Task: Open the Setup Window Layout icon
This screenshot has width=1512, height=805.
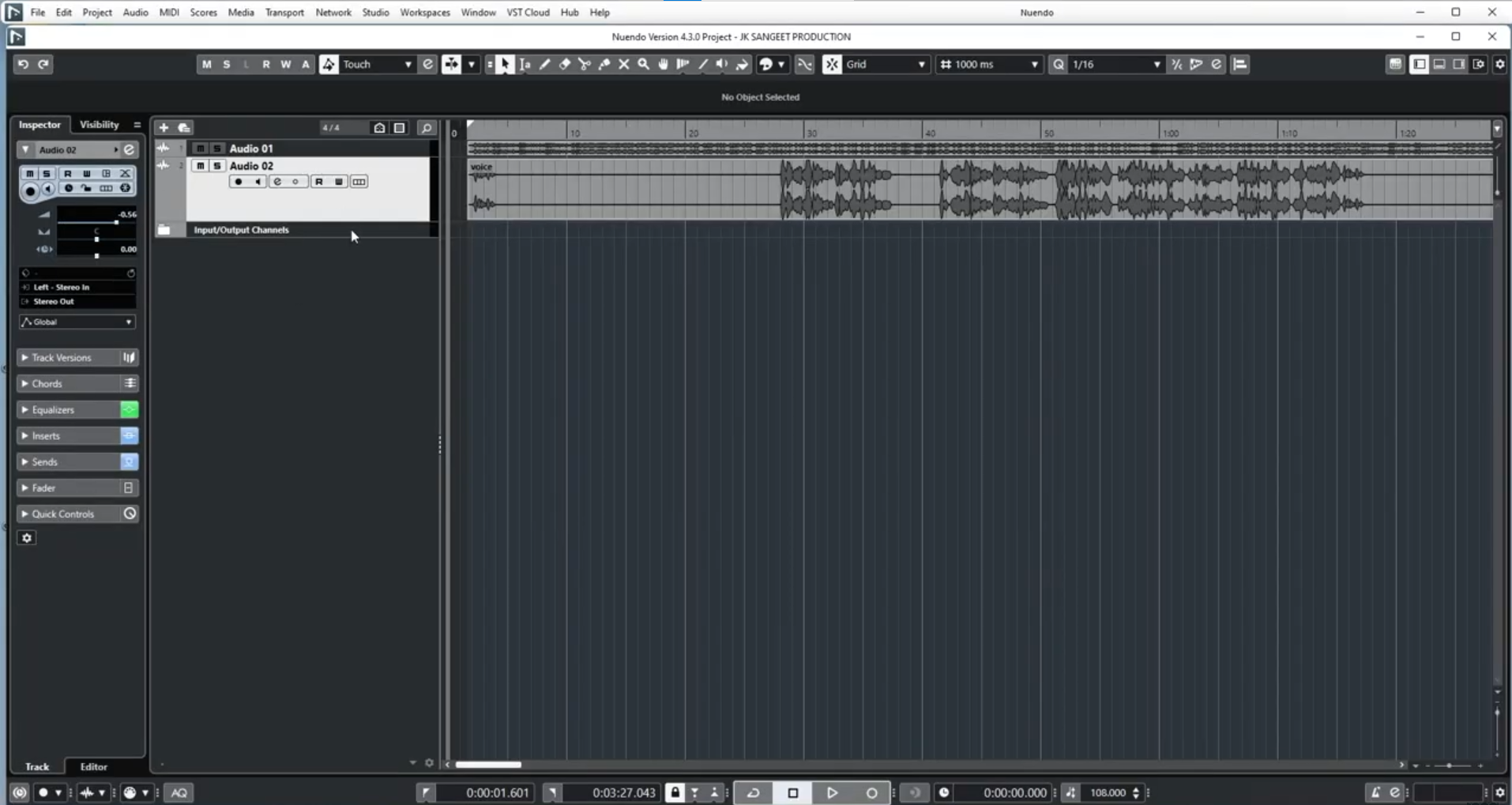Action: coord(1479,64)
